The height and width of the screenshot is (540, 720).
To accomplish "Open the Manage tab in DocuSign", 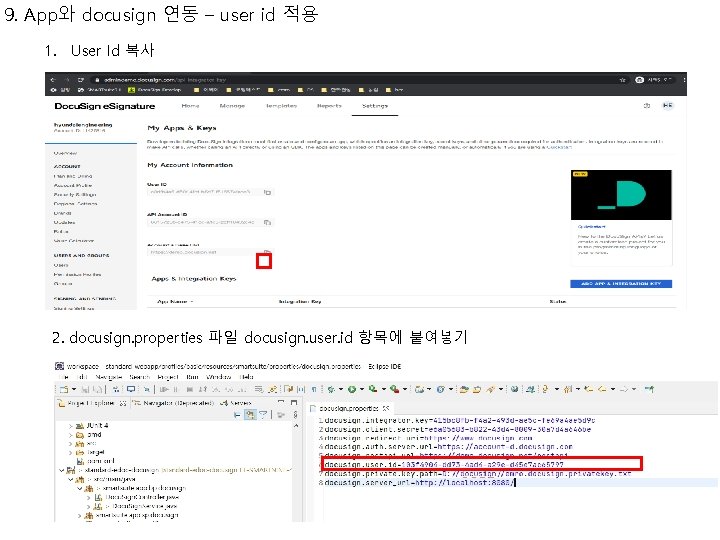I will tap(232, 106).
